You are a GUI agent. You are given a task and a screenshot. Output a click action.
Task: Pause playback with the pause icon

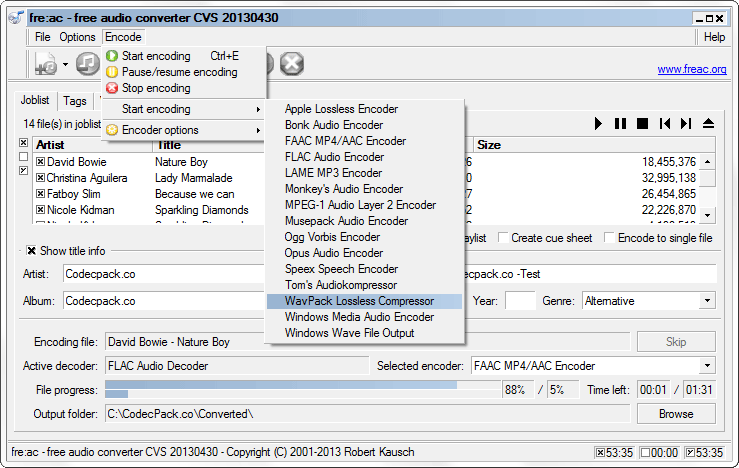(620, 123)
